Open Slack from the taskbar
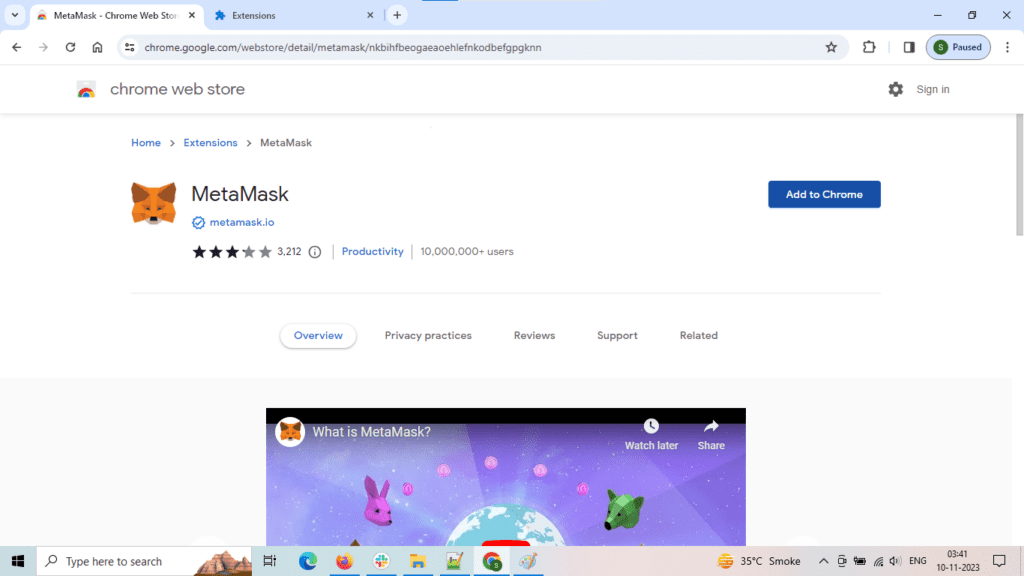Viewport: 1024px width, 576px height. click(381, 561)
